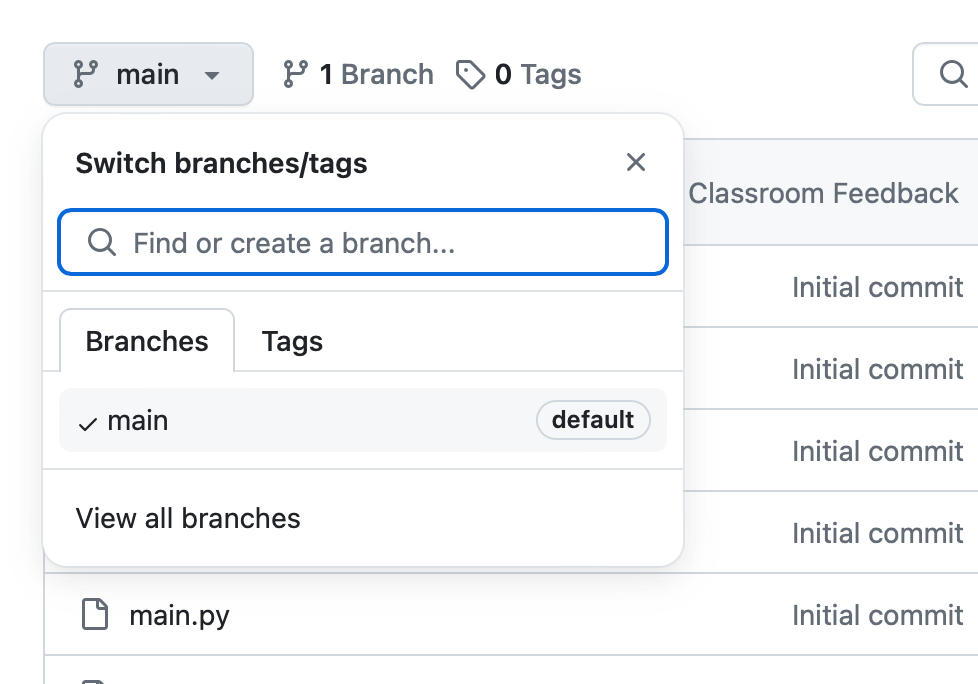This screenshot has width=978, height=684.
Task: Open the Initial commit message on main.py row
Action: coord(877,615)
